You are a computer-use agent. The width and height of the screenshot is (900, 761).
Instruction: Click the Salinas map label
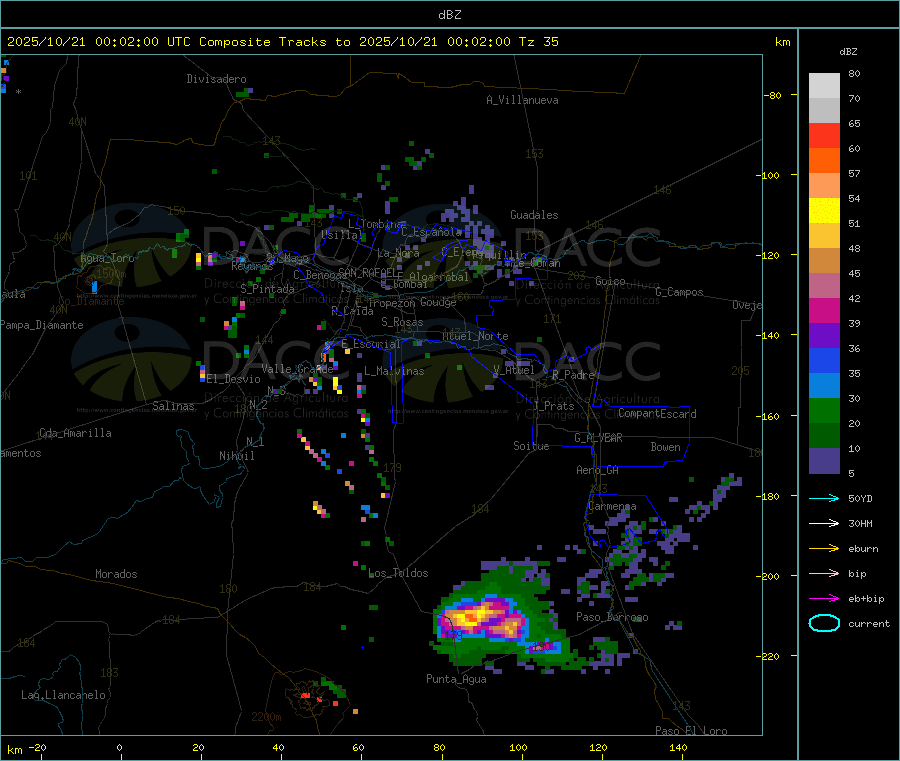(173, 406)
